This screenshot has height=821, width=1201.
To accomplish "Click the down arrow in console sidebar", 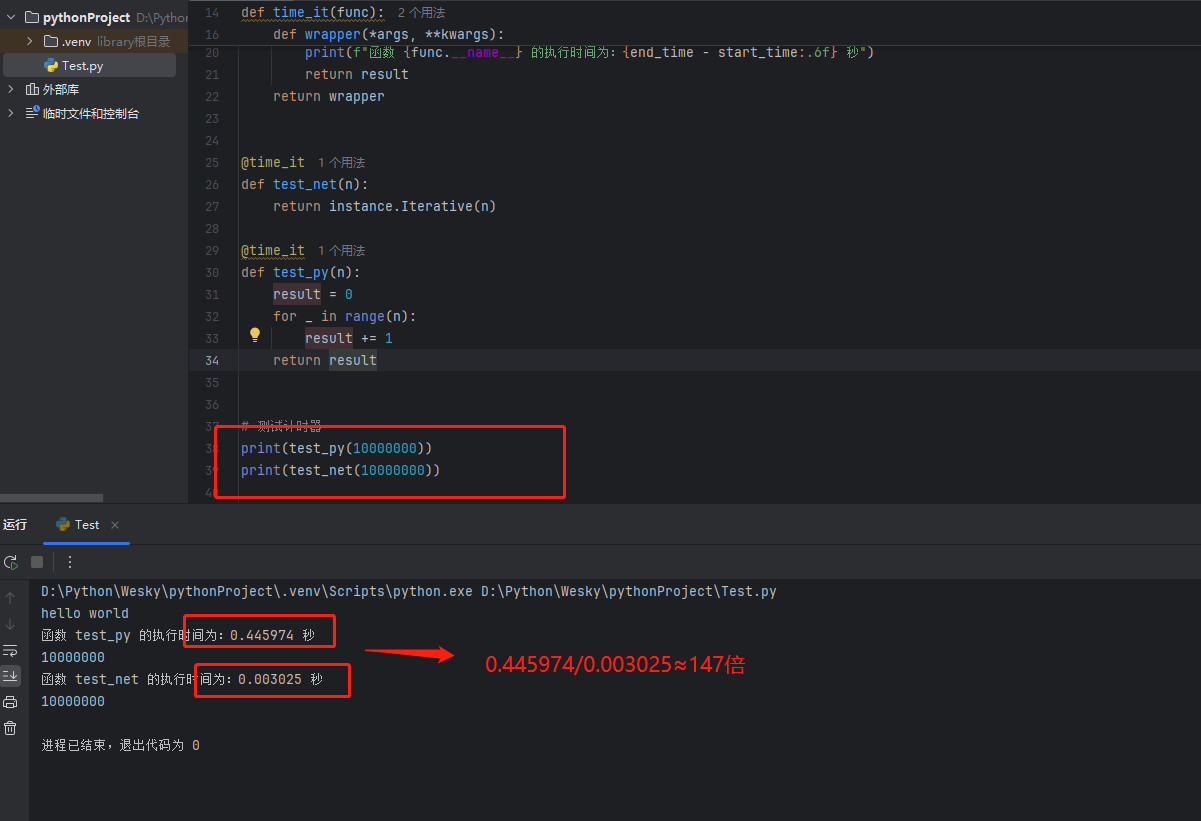I will coord(11,624).
